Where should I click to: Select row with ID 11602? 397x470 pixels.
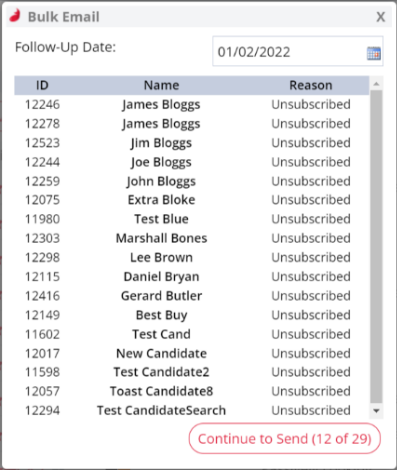pos(192,334)
